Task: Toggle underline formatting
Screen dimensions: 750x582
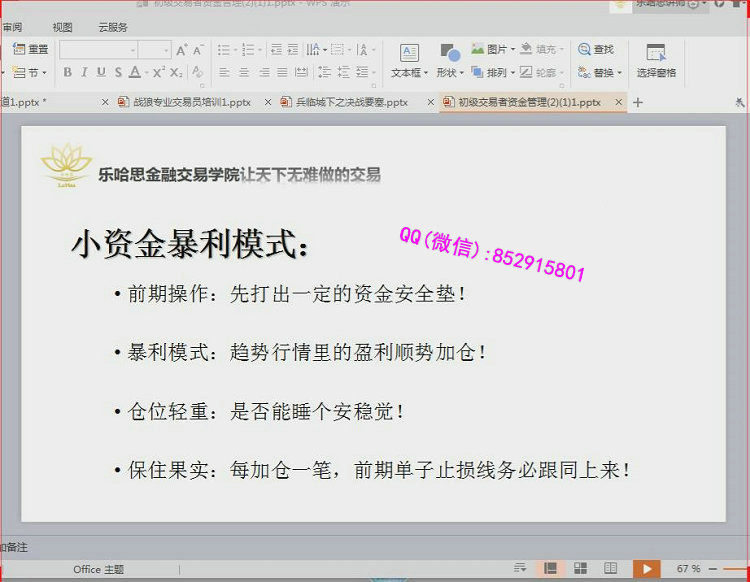Action: [101, 72]
